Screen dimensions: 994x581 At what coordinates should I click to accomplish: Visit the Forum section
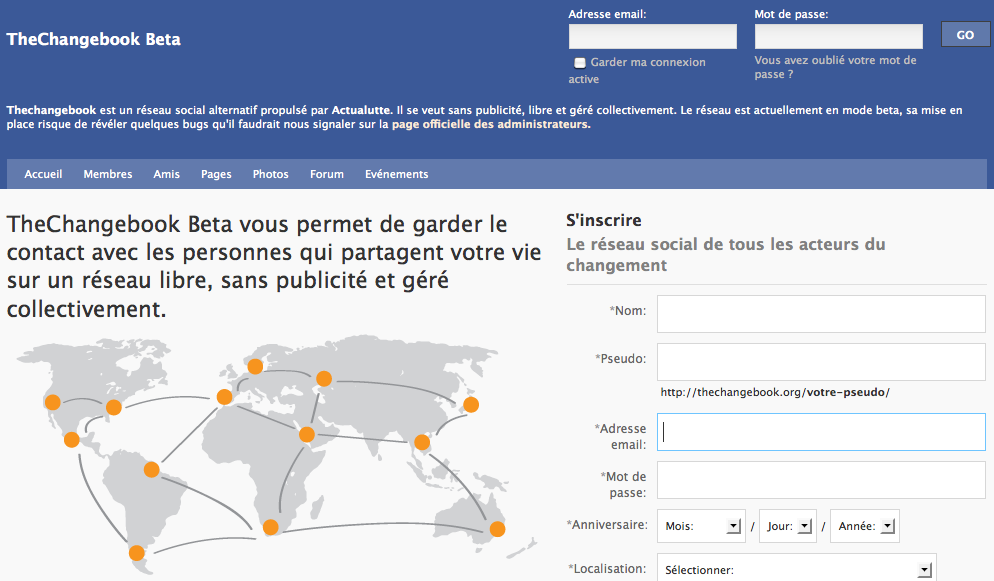tap(327, 174)
